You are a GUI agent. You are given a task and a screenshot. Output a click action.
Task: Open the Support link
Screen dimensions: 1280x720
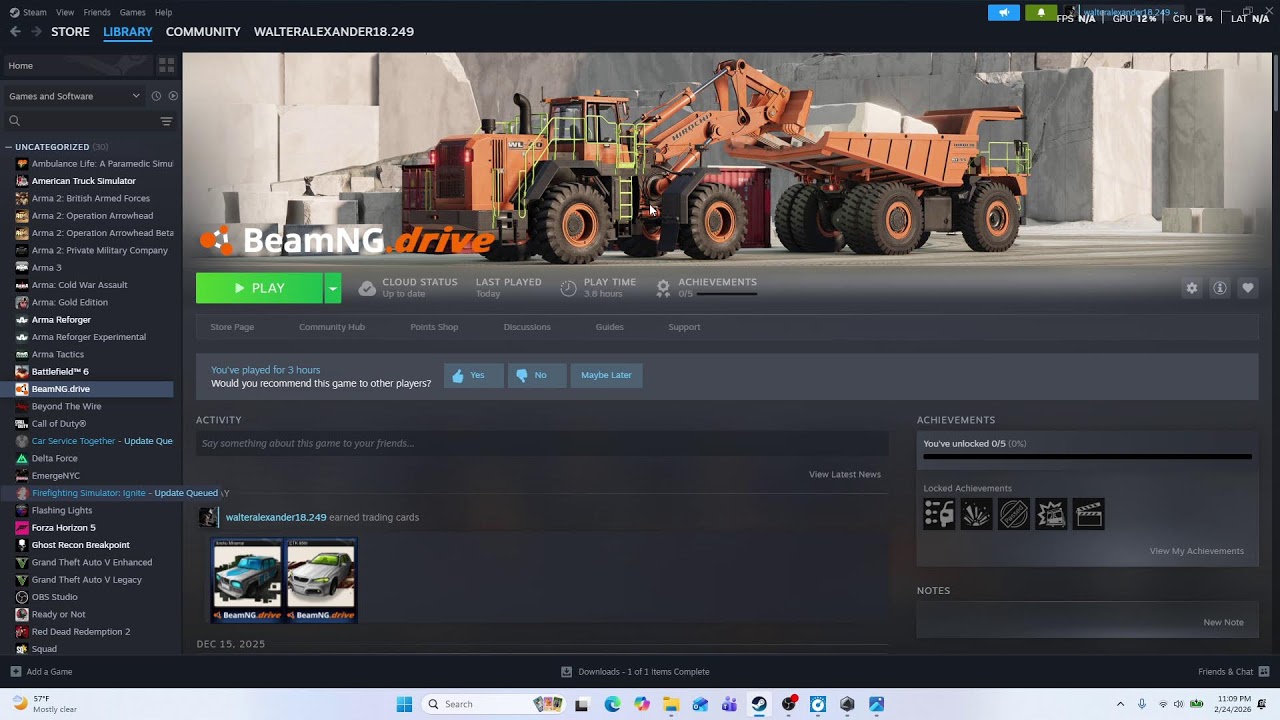click(x=684, y=327)
